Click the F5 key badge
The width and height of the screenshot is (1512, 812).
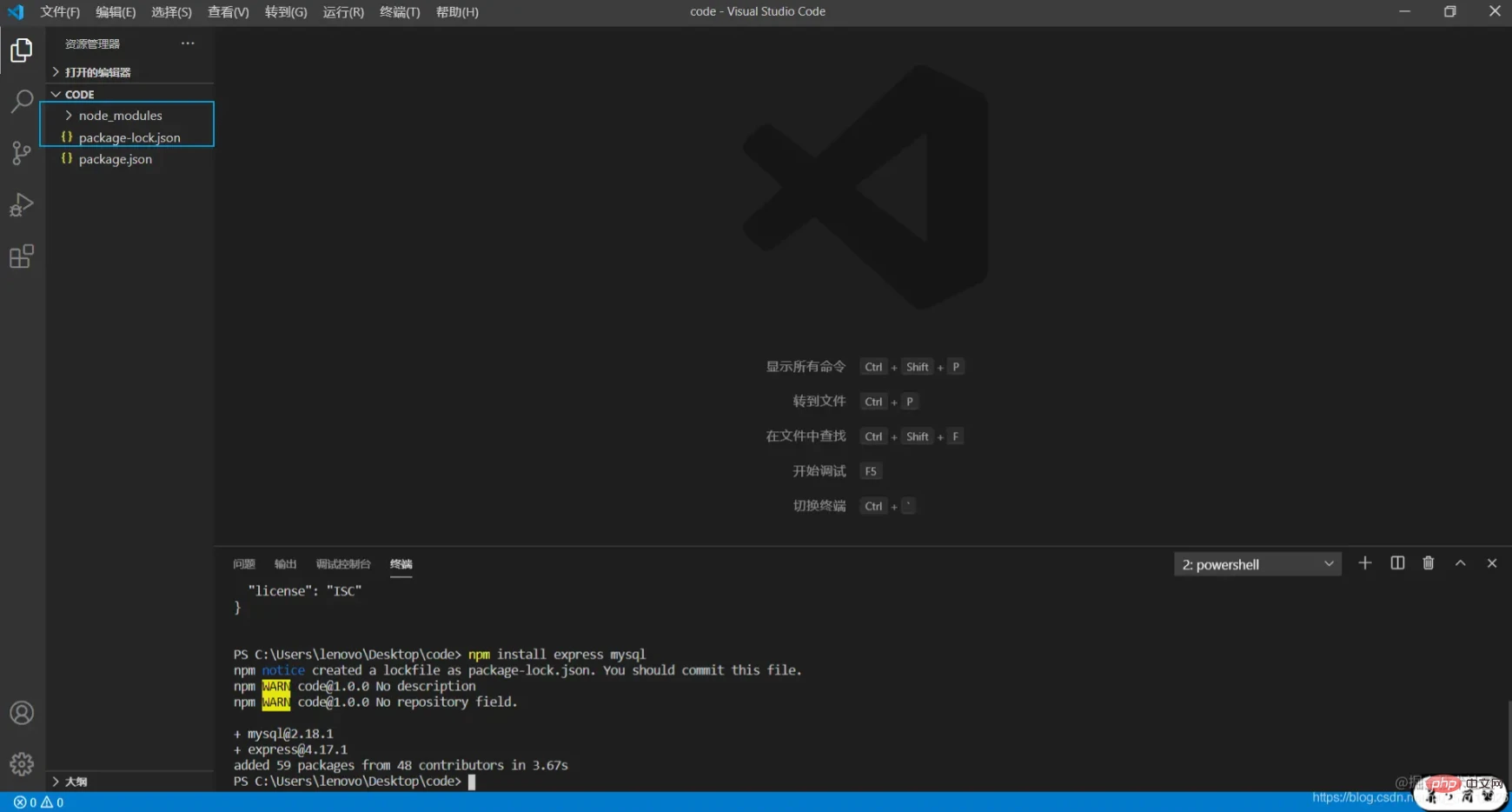[871, 471]
